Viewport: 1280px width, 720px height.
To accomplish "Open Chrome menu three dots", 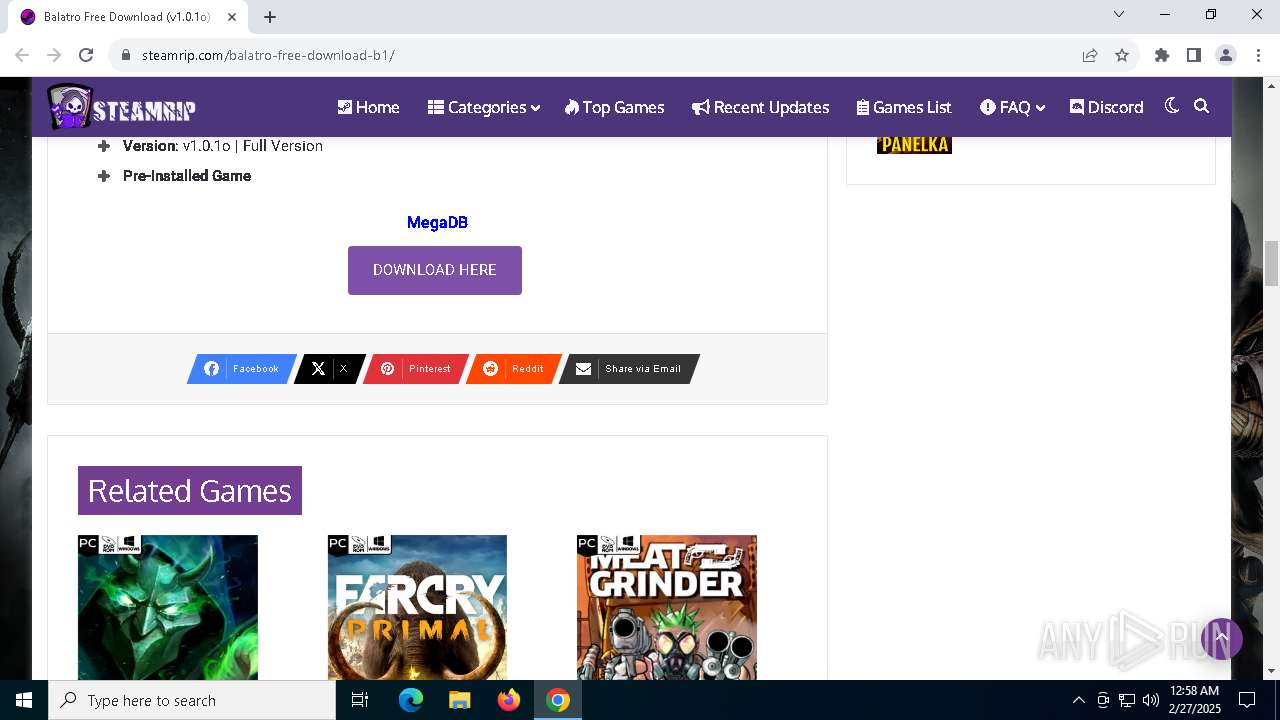I will [1257, 55].
